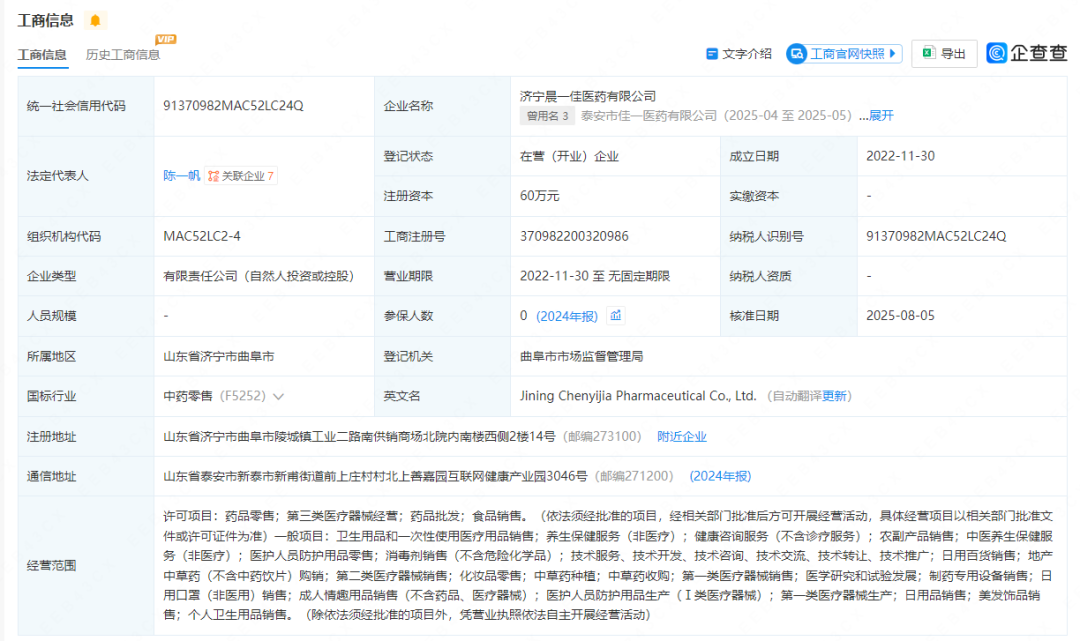Select establishment date 2022-11-30
Image resolution: width=1080 pixels, height=641 pixels.
(900, 156)
